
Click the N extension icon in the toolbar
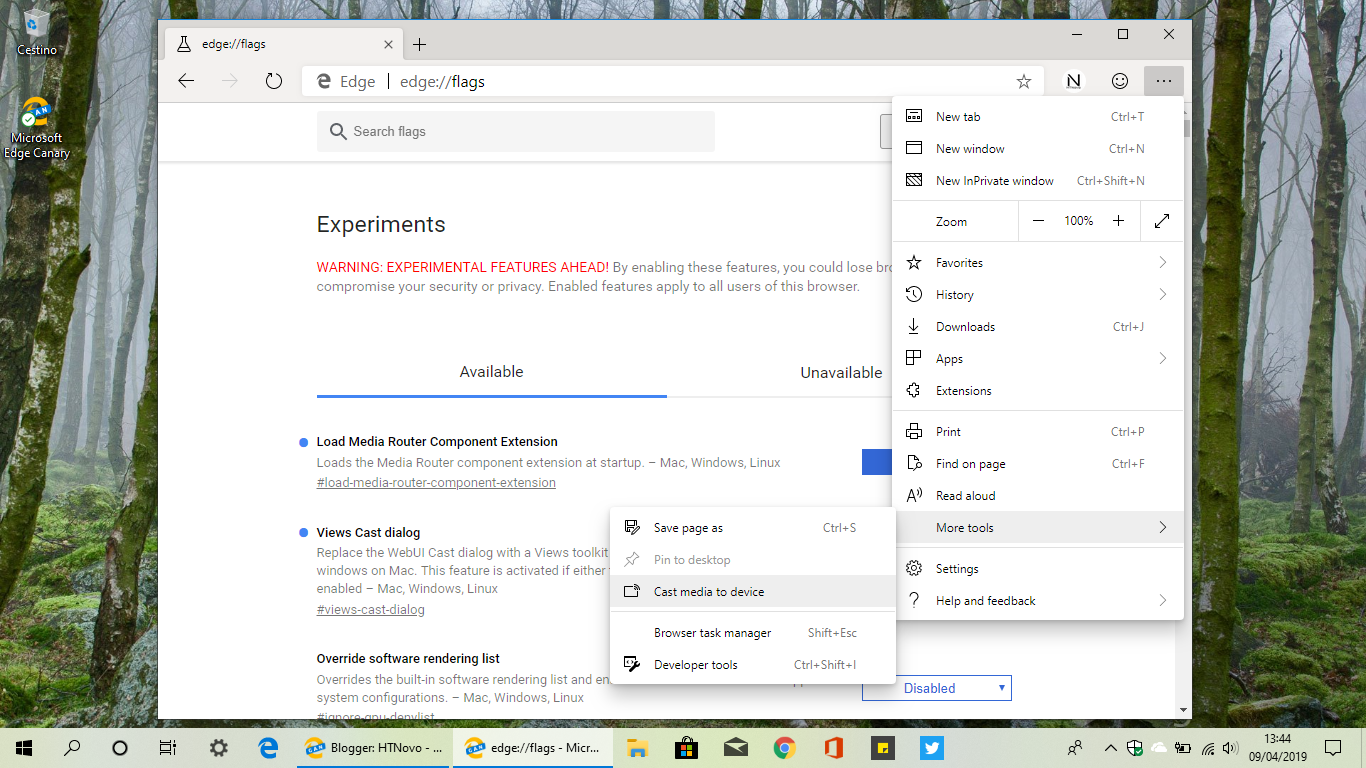[1072, 81]
